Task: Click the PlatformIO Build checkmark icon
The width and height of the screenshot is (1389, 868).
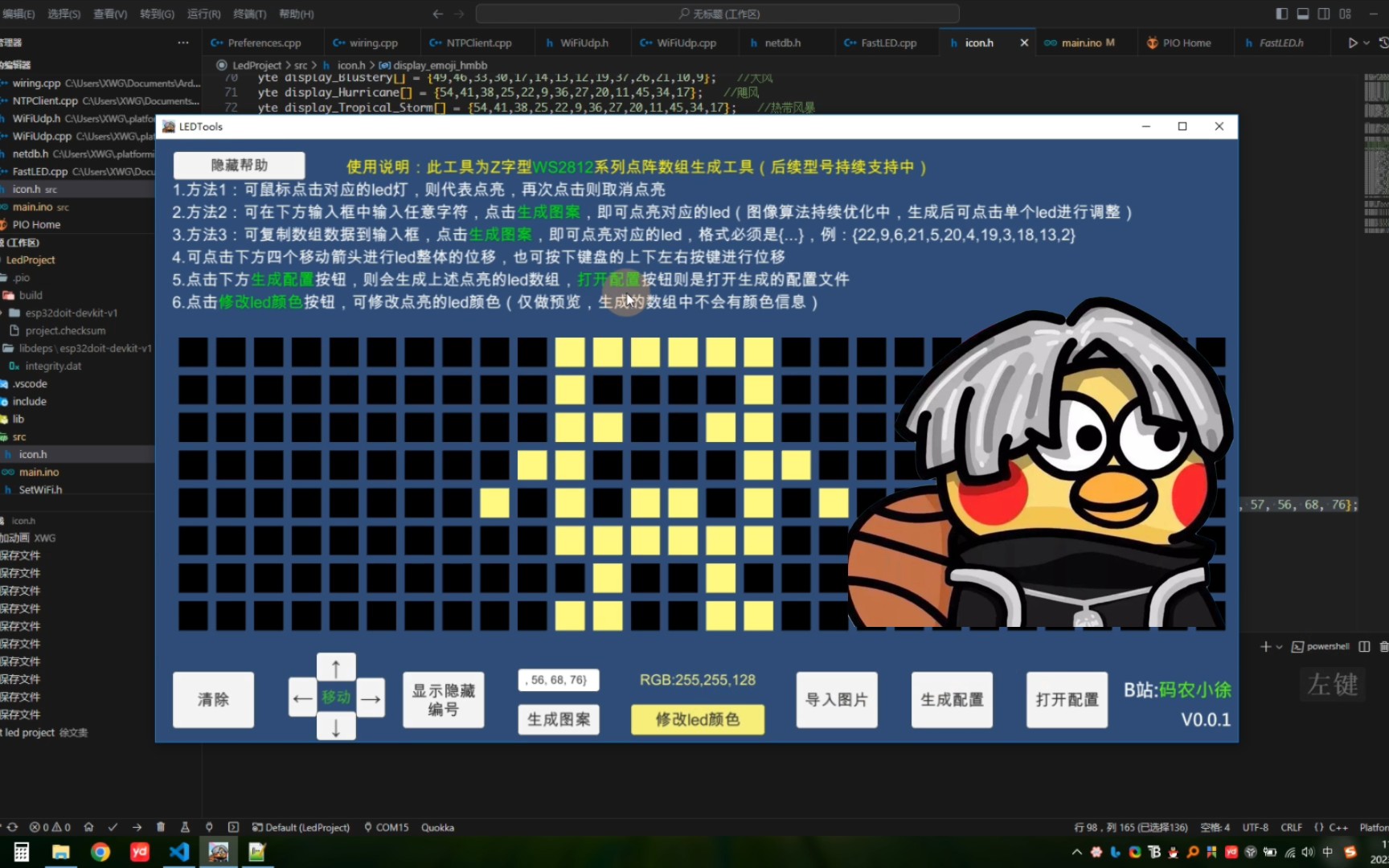Action: pyautogui.click(x=113, y=827)
